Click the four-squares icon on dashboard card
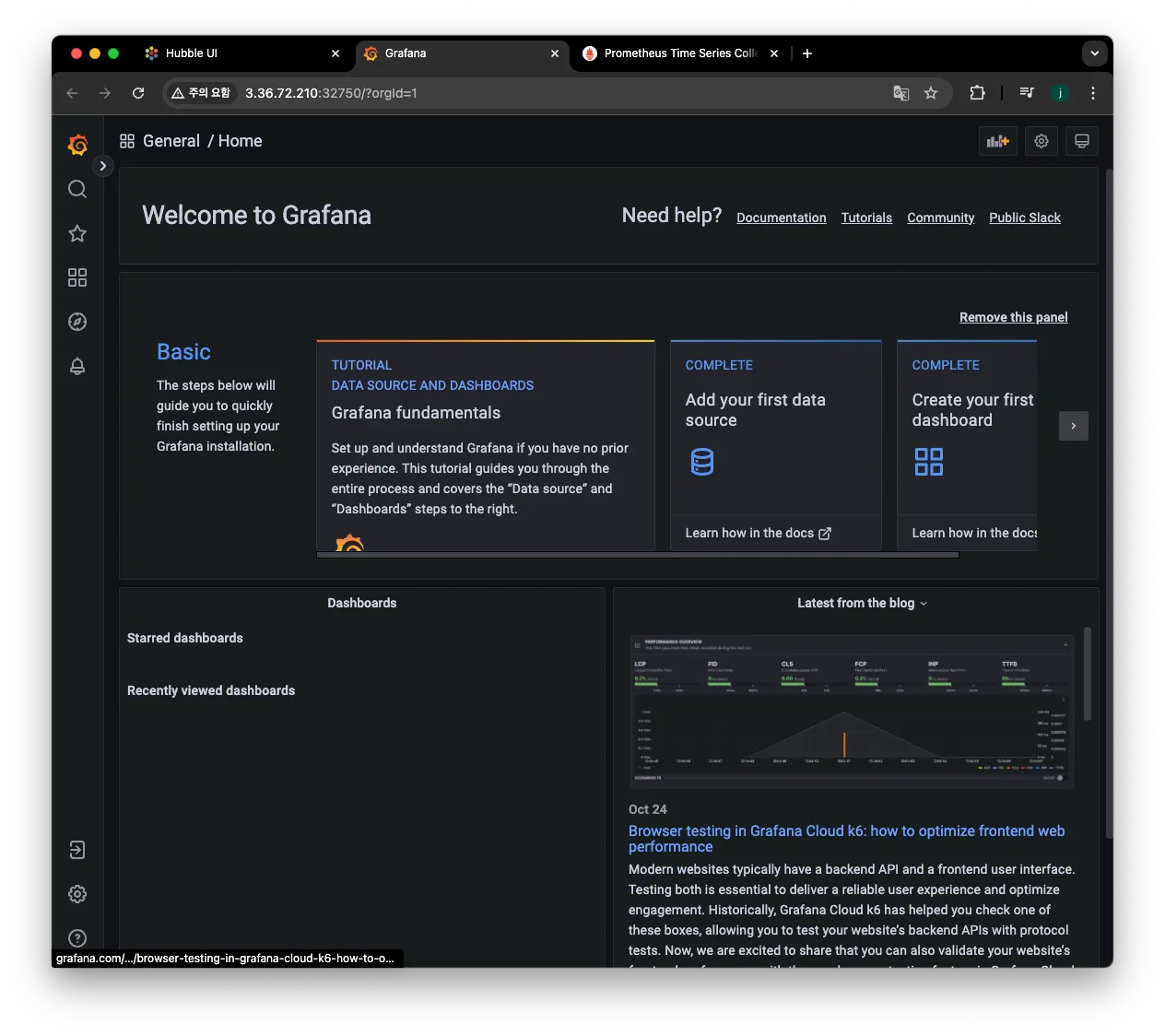This screenshot has width=1165, height=1036. (x=929, y=462)
